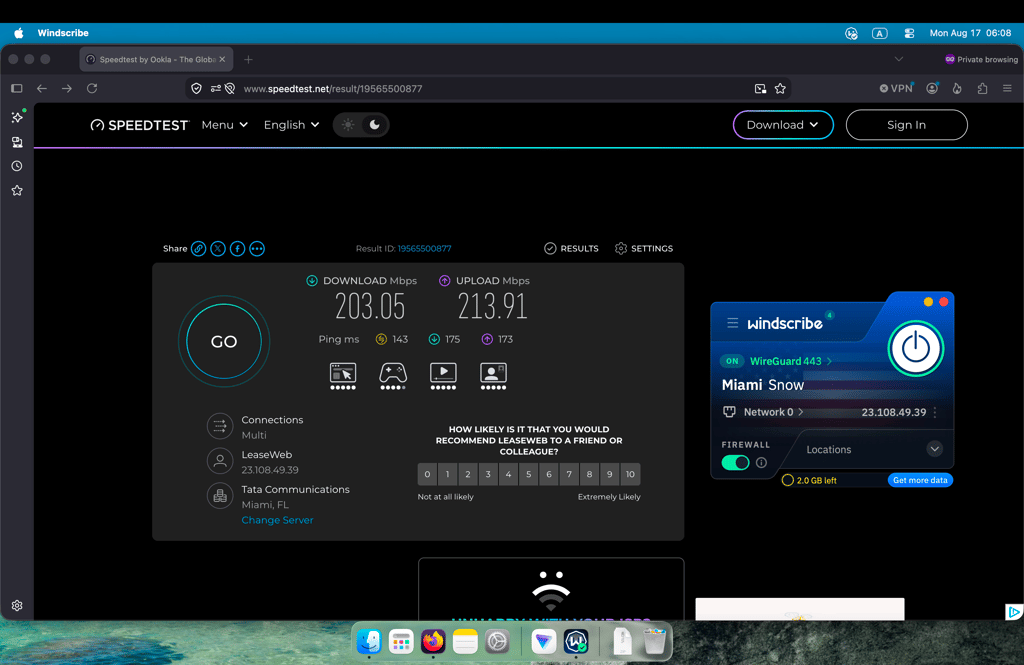This screenshot has height=665, width=1024.
Task: Open Speedtest SETTINGS
Action: click(x=644, y=248)
